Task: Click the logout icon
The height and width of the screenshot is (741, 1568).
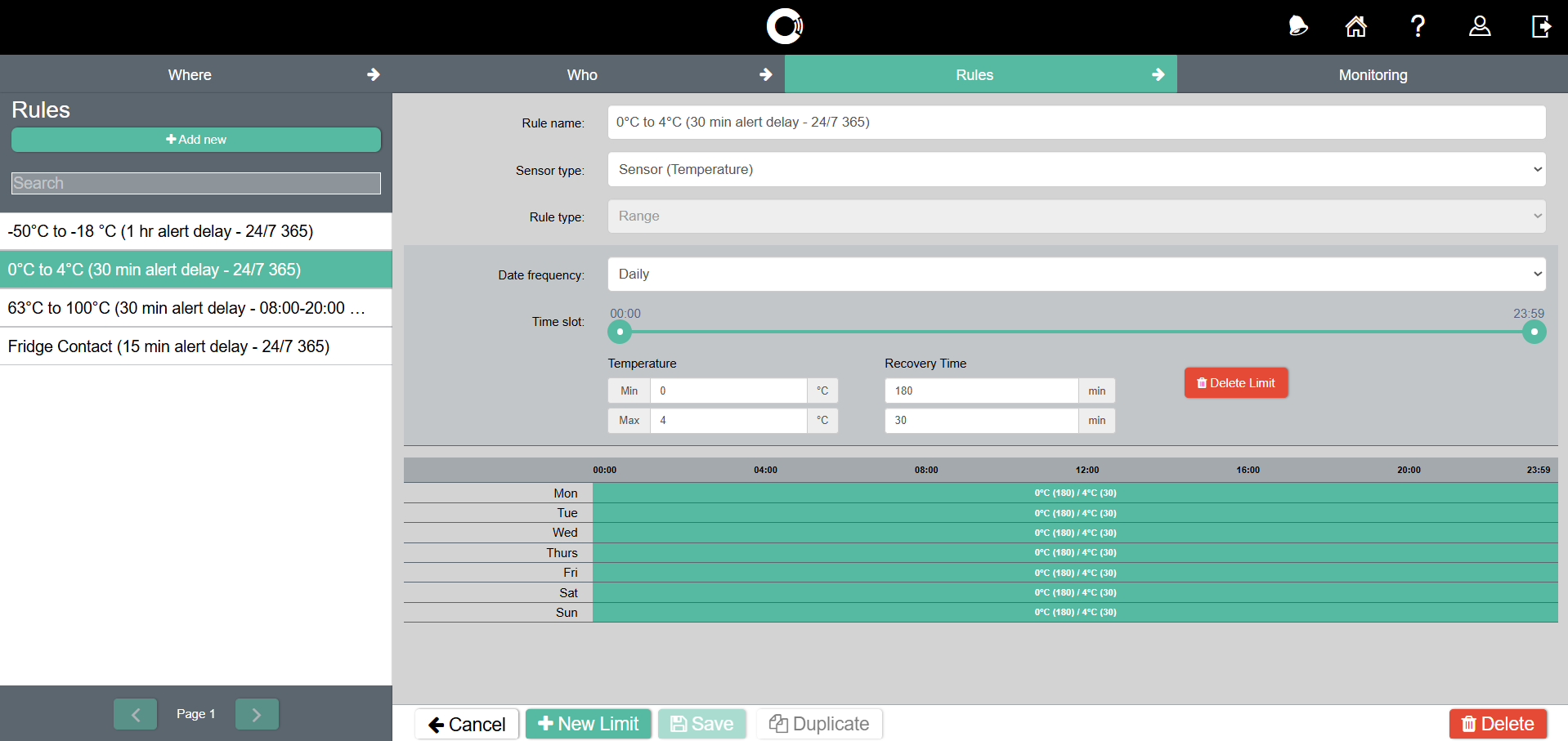Action: (1540, 26)
